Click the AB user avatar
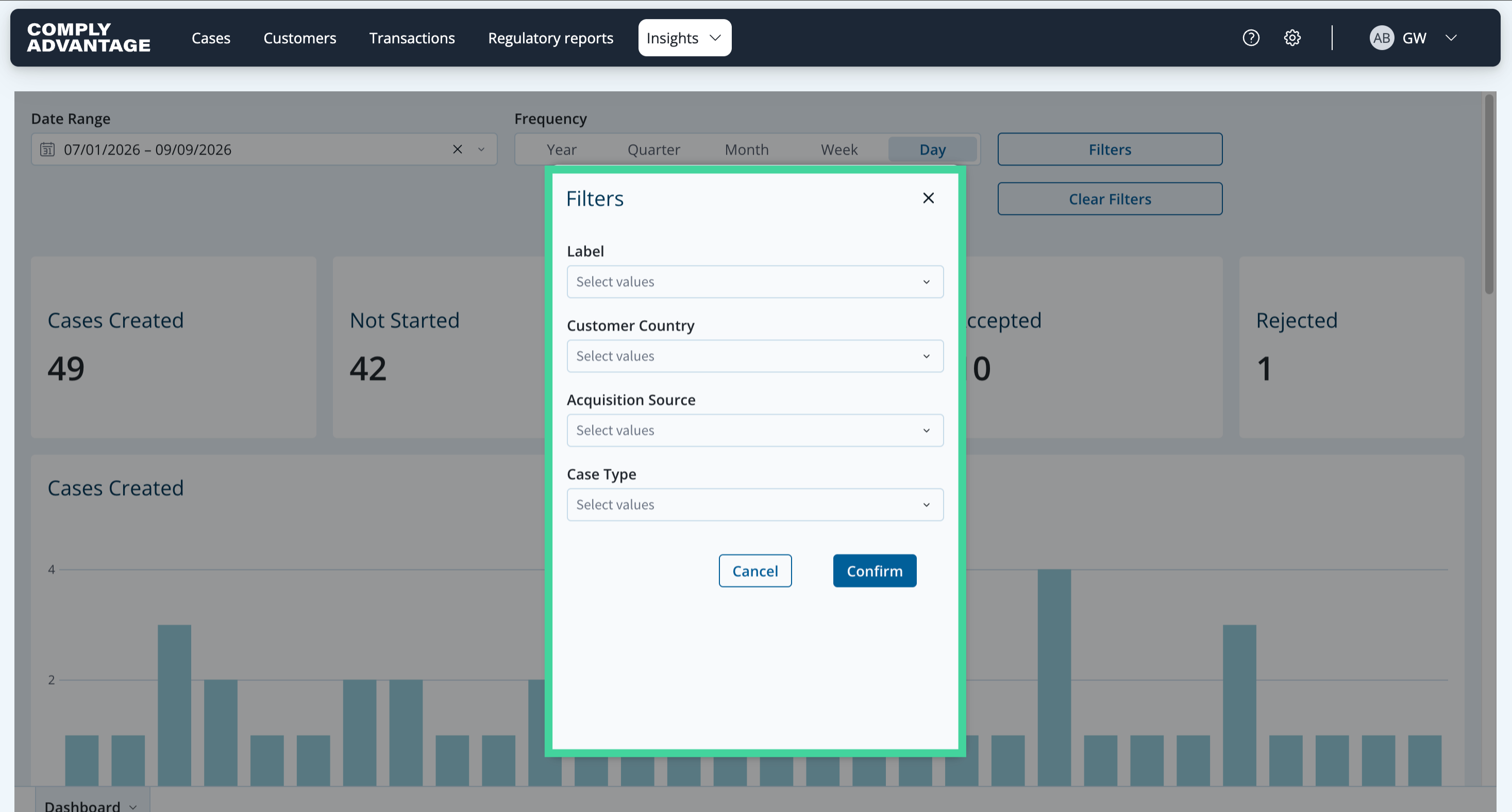Screen dimensions: 1512x812 (x=1381, y=38)
